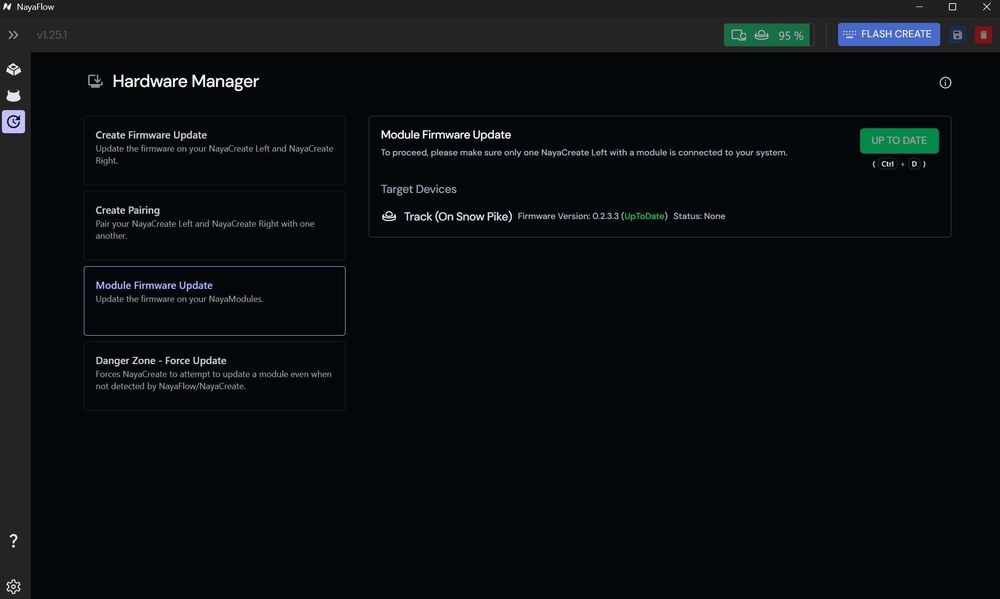Open the keyboard layout cube icon in sidebar
1000x599 pixels.
point(13,69)
